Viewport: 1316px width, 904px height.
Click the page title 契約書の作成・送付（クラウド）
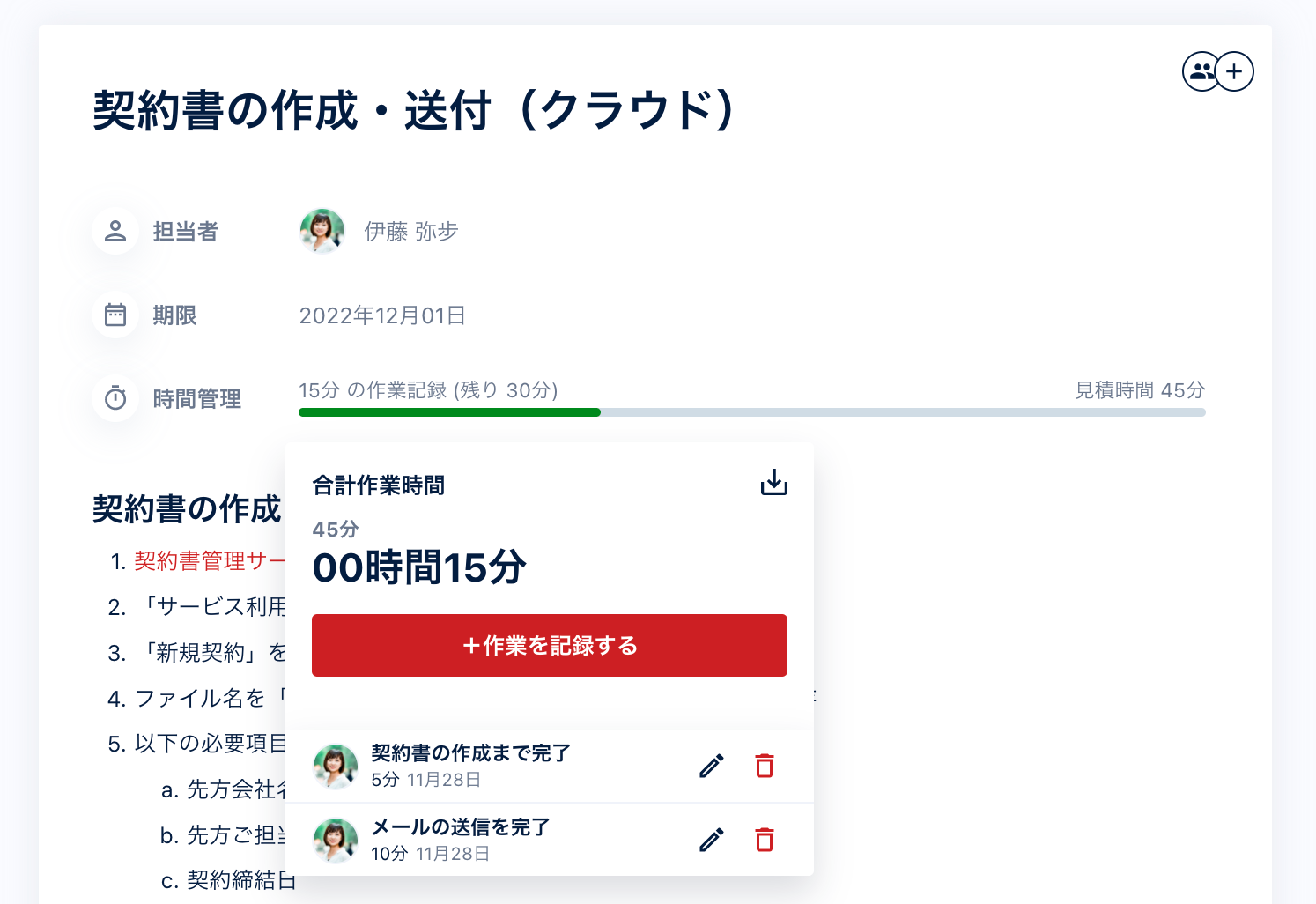coord(415,111)
